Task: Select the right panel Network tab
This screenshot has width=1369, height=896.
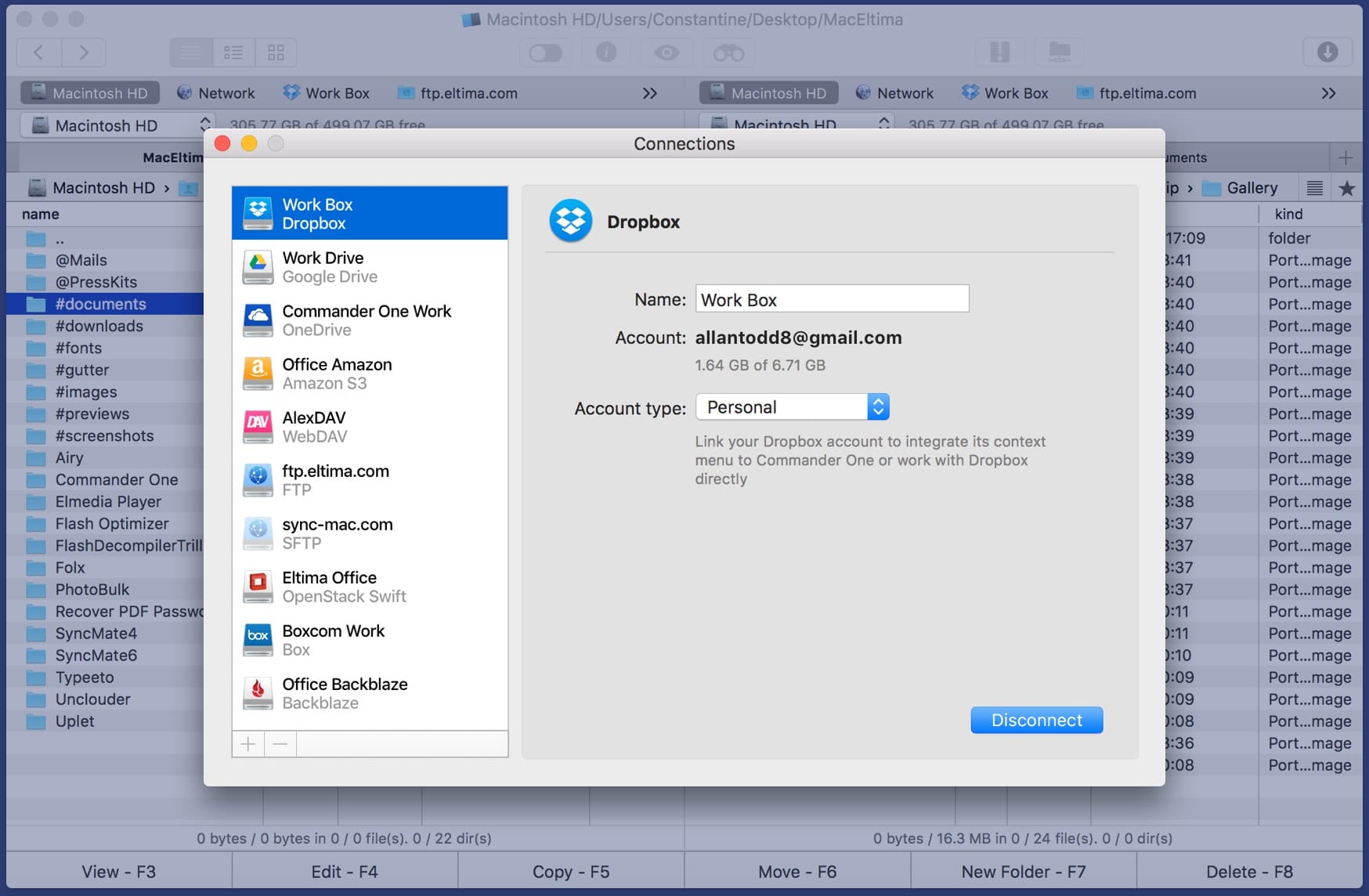Action: click(x=894, y=93)
